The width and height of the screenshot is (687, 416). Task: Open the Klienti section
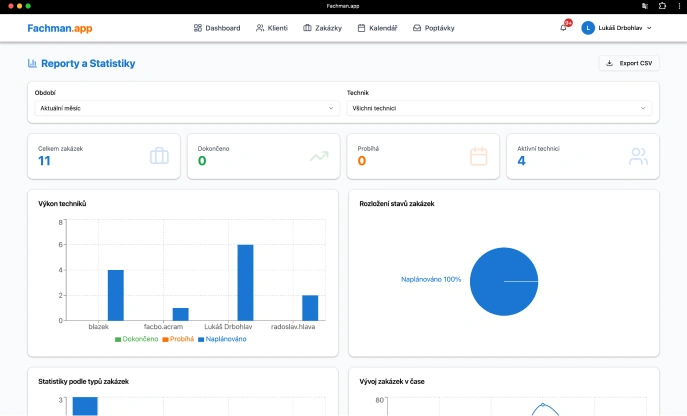click(x=272, y=28)
